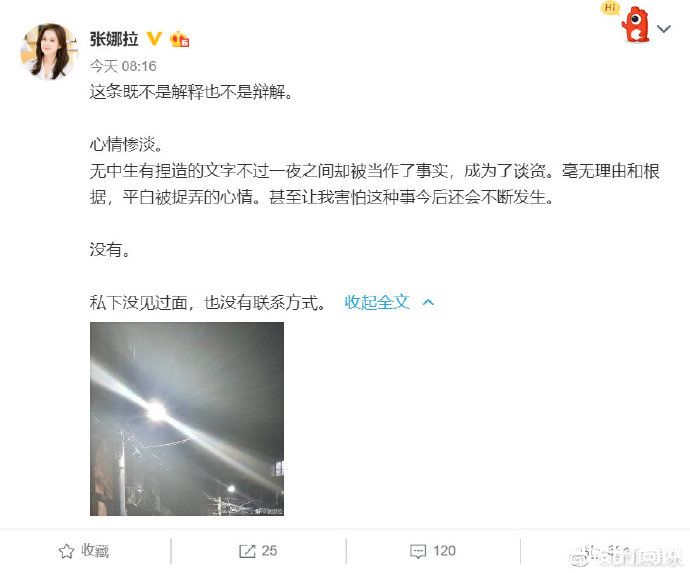Screen dimensions: 690x573
Task: Open the attached night light photo
Action: (187, 419)
